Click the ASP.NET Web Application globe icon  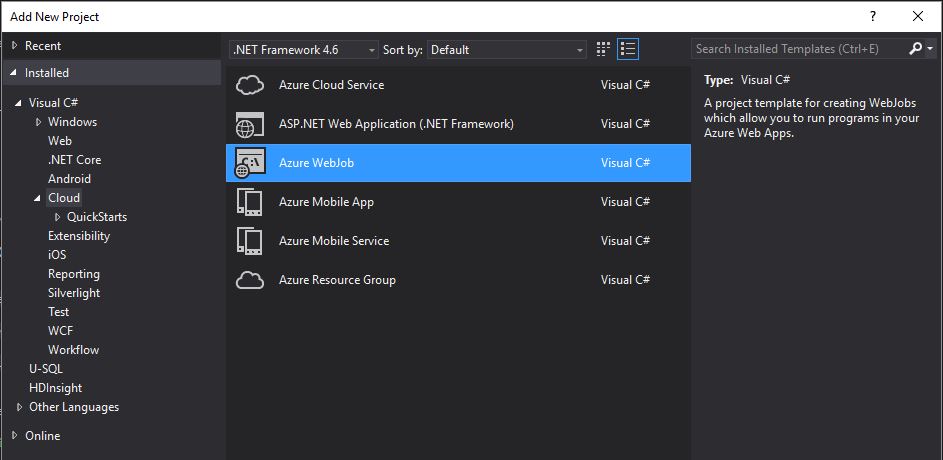250,124
